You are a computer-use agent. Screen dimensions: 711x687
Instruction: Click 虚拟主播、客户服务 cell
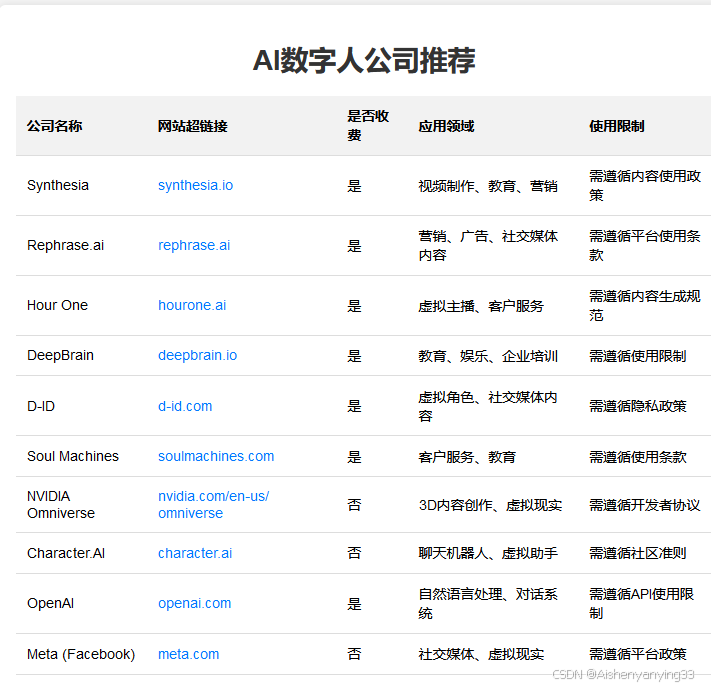[481, 306]
